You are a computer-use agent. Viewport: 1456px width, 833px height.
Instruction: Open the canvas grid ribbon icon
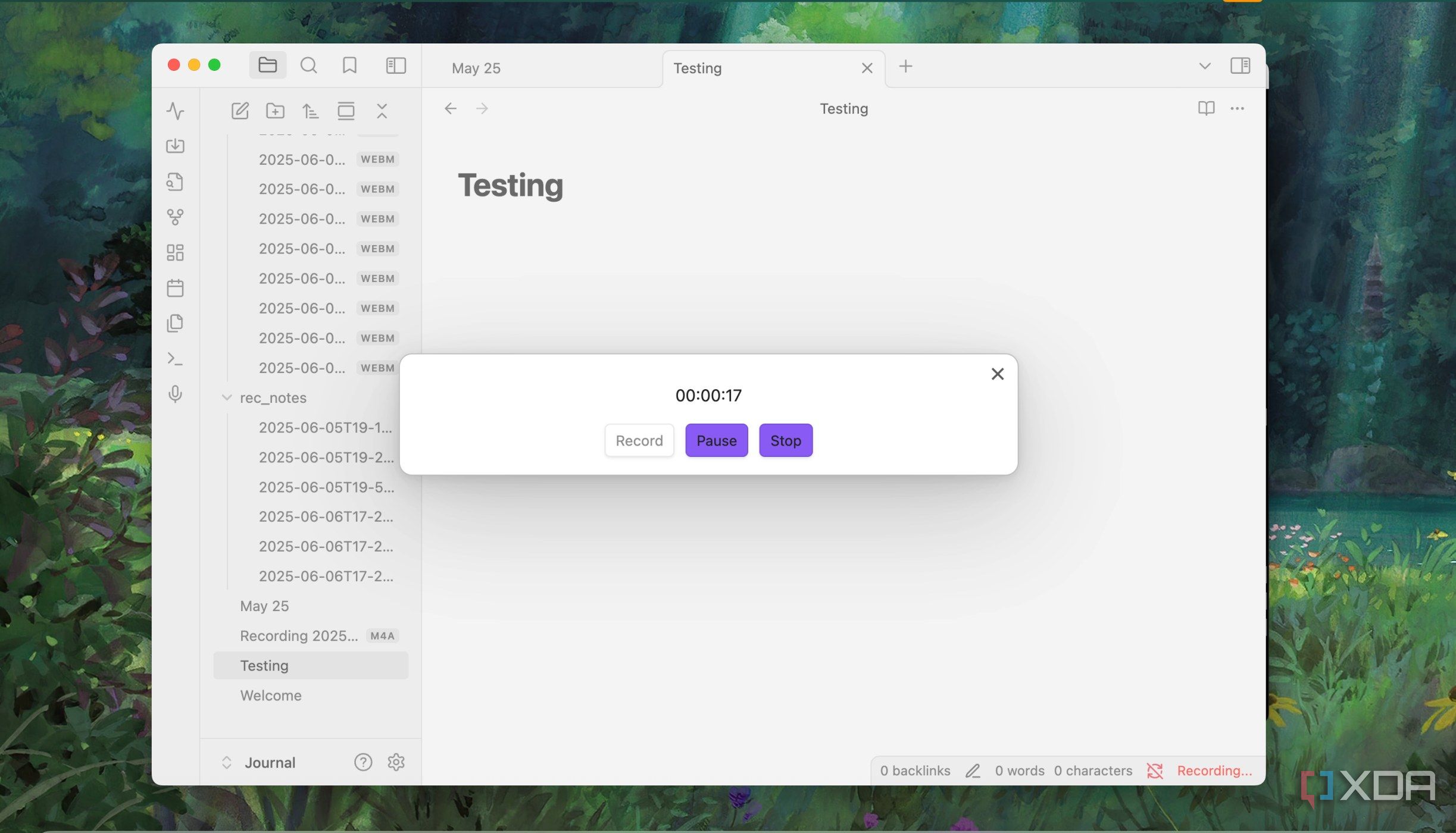pos(175,252)
